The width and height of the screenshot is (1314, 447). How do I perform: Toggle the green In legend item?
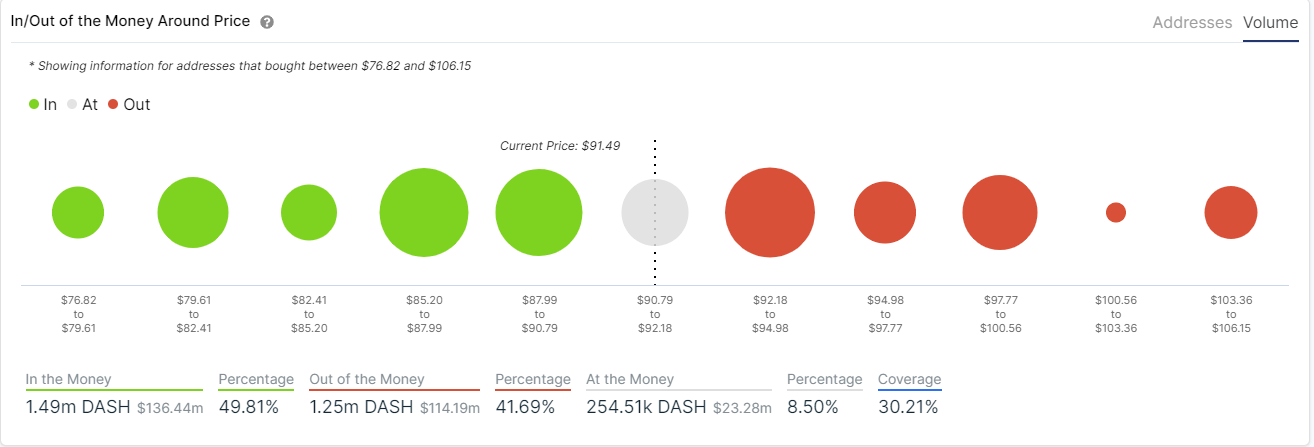pos(43,104)
